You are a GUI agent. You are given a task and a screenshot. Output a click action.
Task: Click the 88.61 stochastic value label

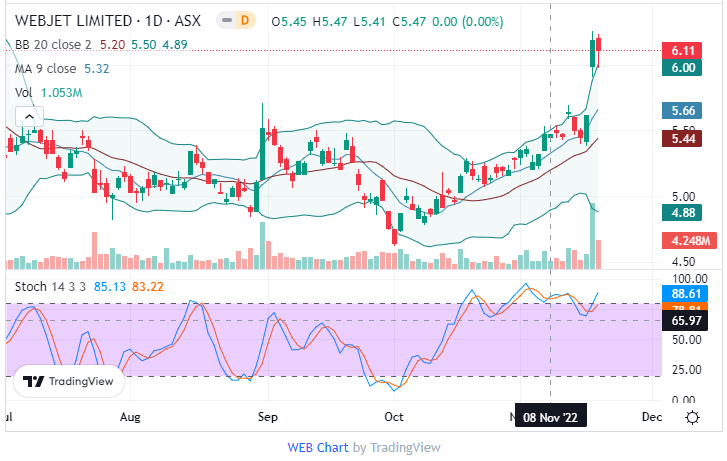tap(684, 293)
